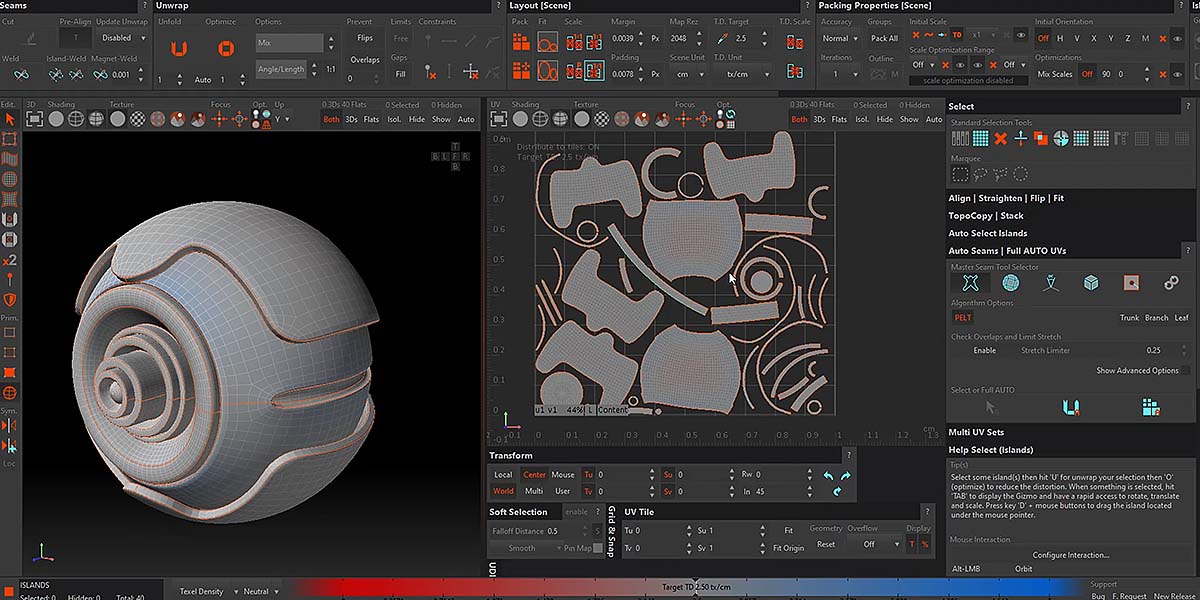The image size is (1200, 600).
Task: Open the Up axis Y dropdown
Action: click(x=284, y=119)
